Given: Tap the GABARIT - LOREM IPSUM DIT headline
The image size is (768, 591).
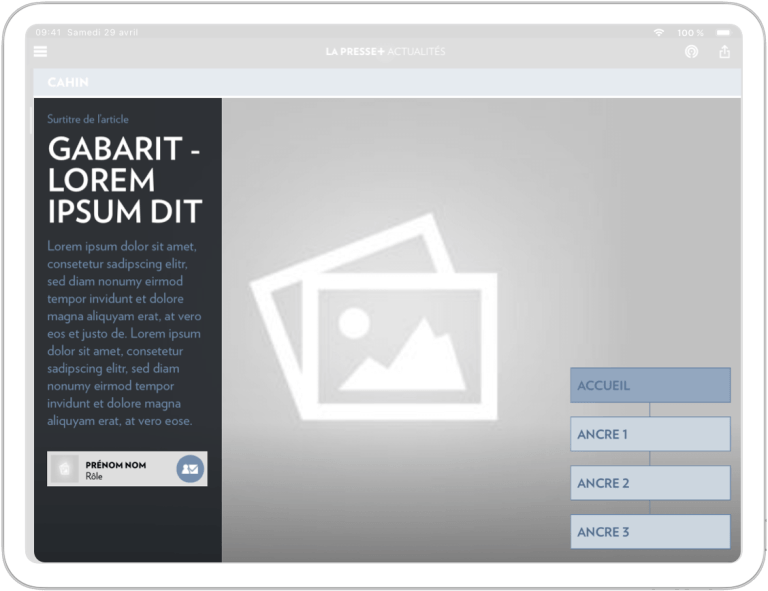Looking at the screenshot, I should [x=125, y=180].
